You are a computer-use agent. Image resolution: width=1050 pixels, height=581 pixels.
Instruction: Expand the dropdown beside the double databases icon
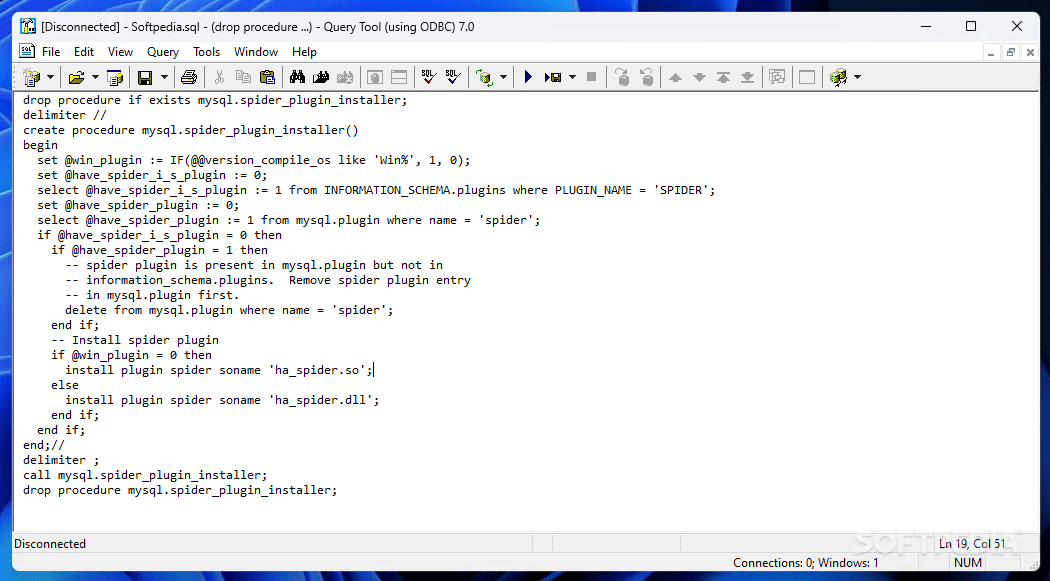857,77
